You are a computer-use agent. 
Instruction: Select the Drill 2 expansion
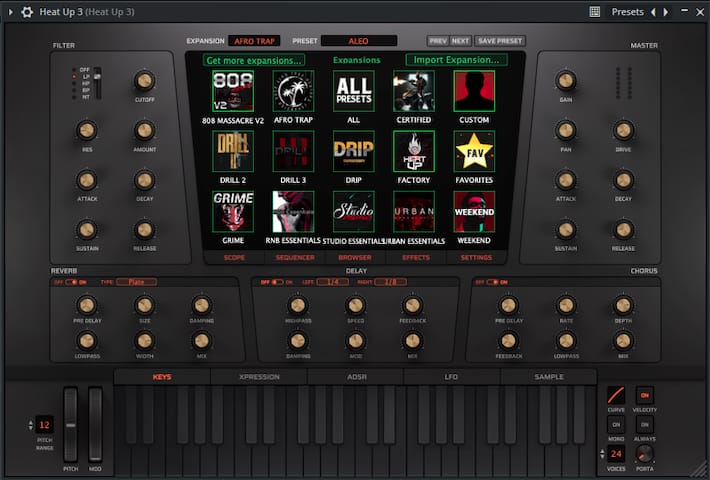pyautogui.click(x=233, y=151)
